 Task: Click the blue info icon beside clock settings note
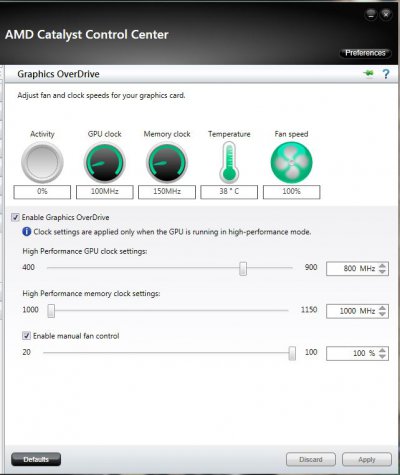[x=27, y=232]
